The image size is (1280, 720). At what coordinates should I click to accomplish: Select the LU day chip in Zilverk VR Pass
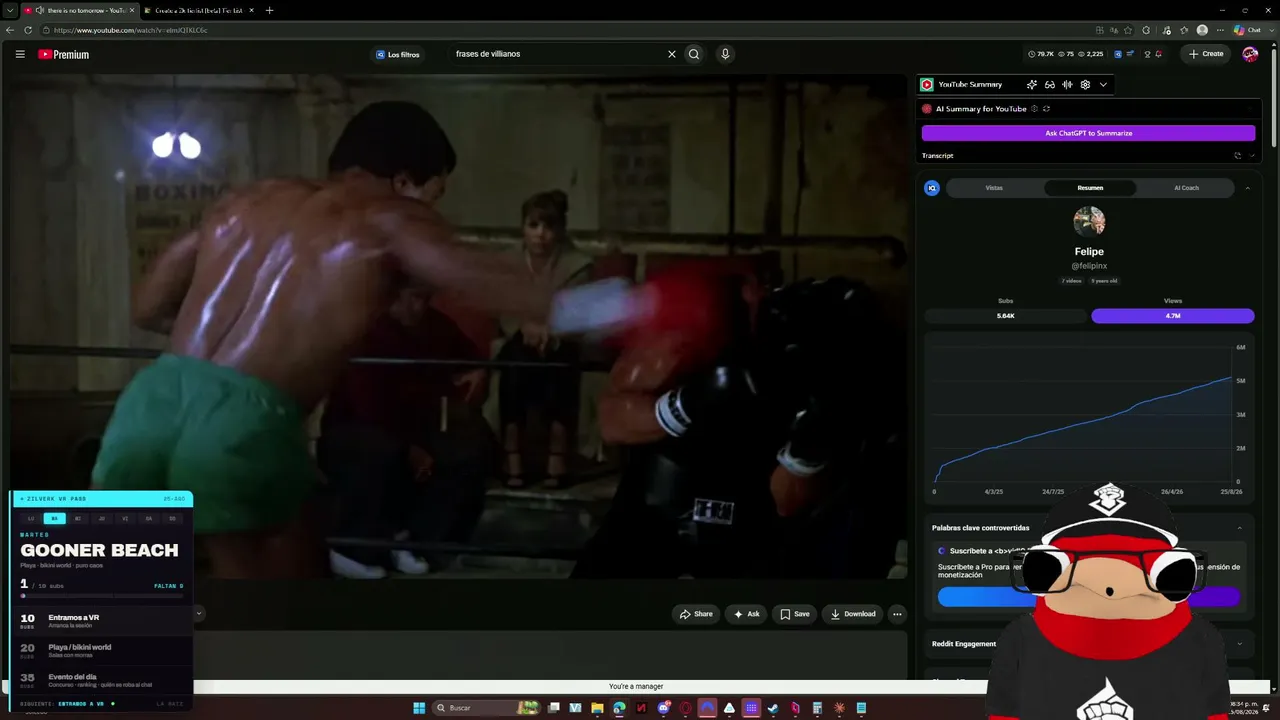point(31,518)
